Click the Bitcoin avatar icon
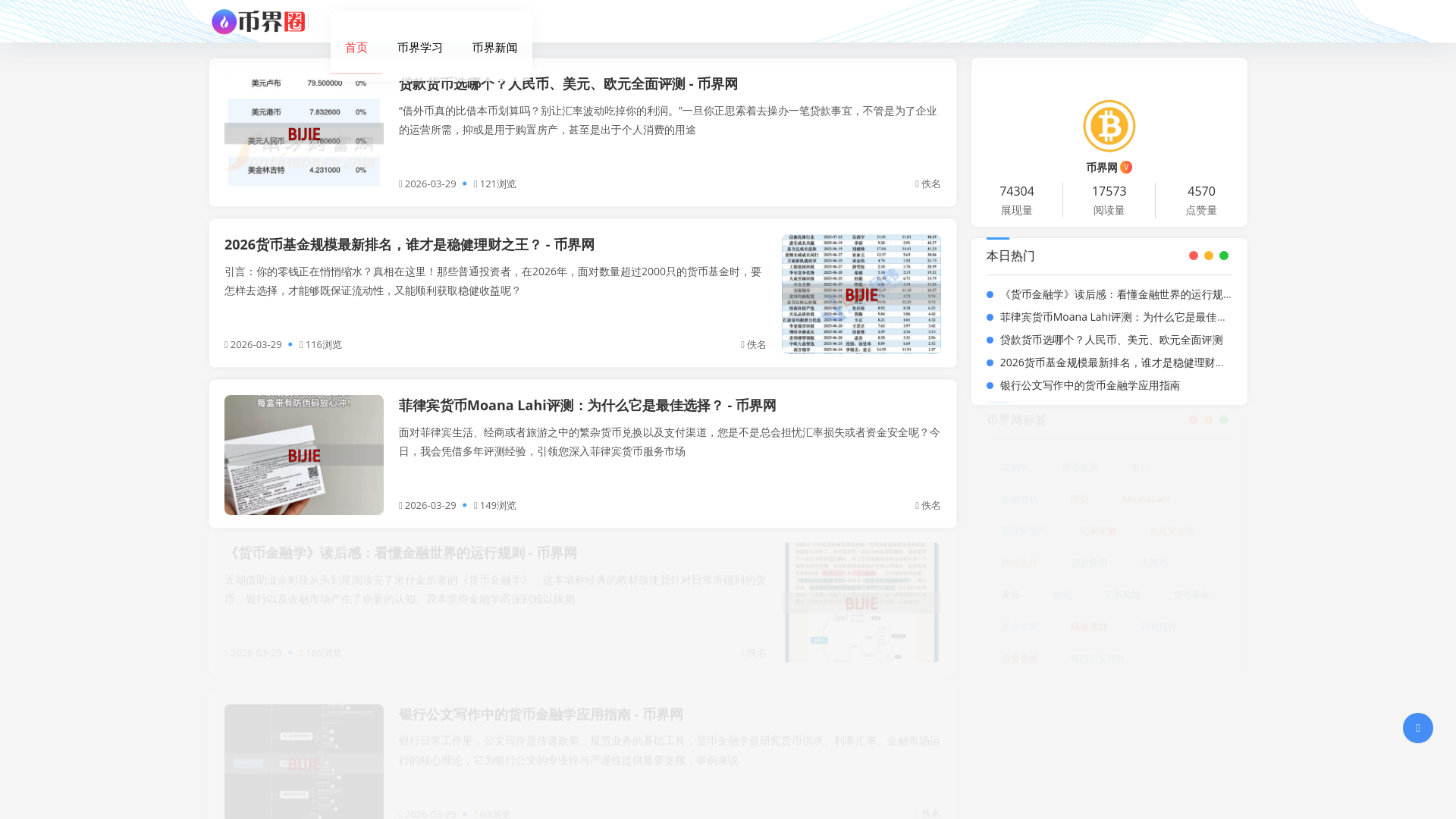Image resolution: width=1456 pixels, height=819 pixels. (x=1109, y=126)
